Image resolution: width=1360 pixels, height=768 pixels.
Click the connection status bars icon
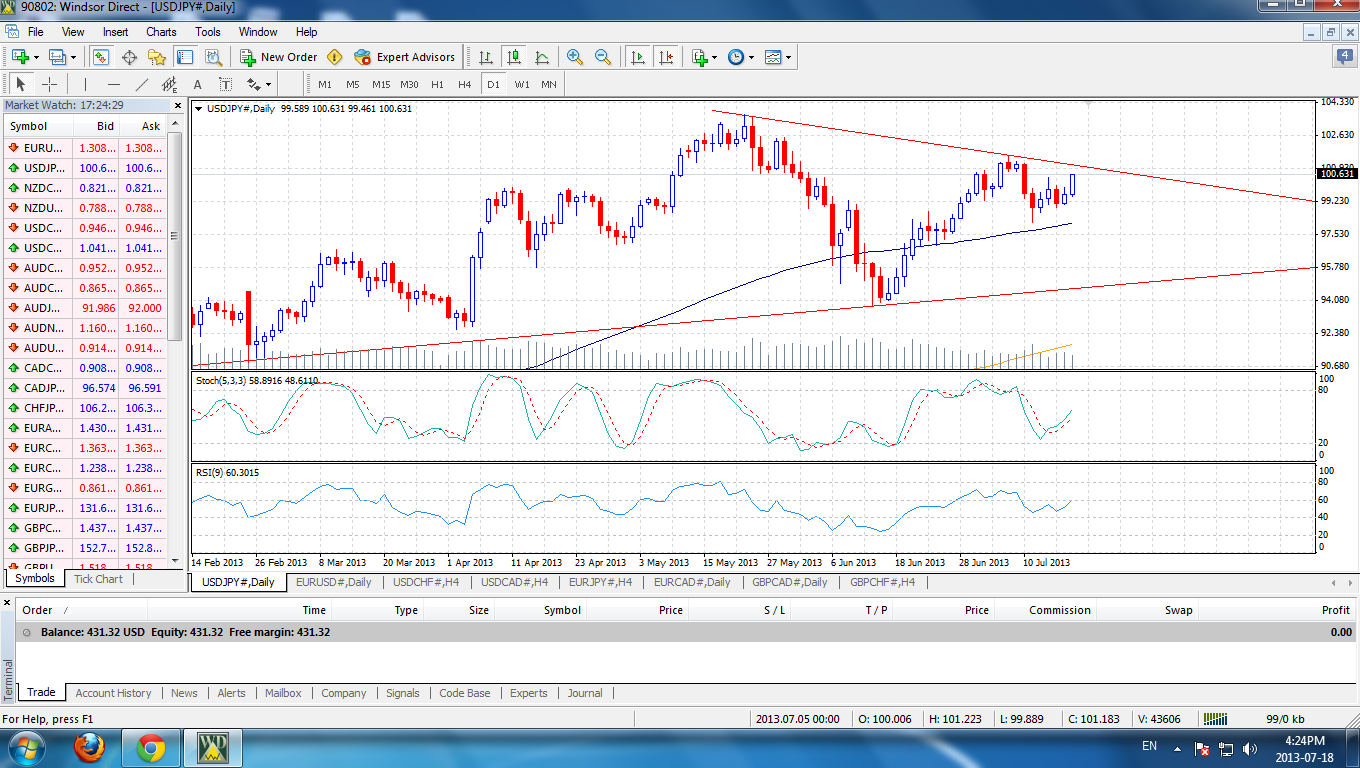[x=1215, y=718]
